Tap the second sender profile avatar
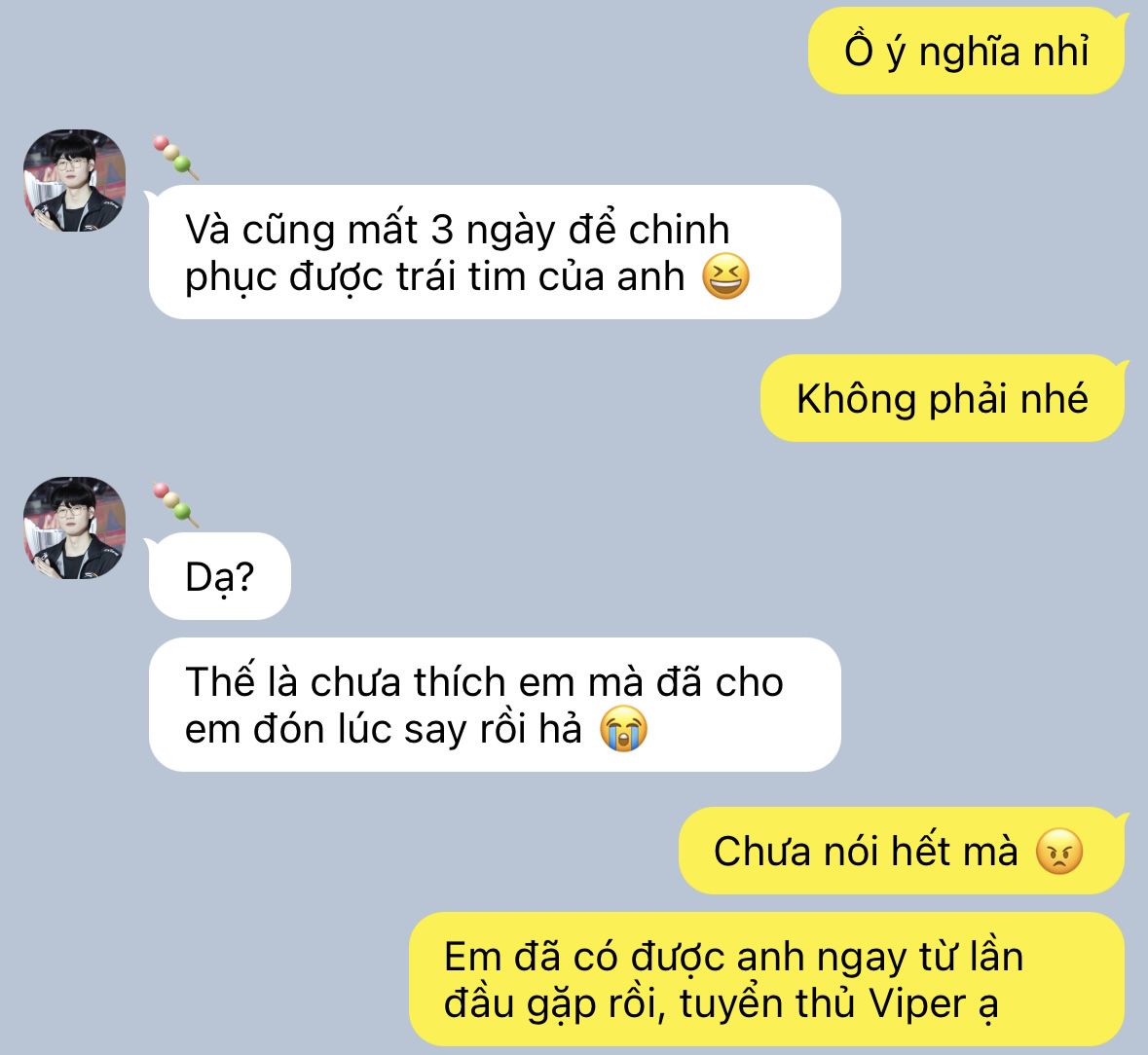The height and width of the screenshot is (1055, 1148). pyautogui.click(x=75, y=528)
